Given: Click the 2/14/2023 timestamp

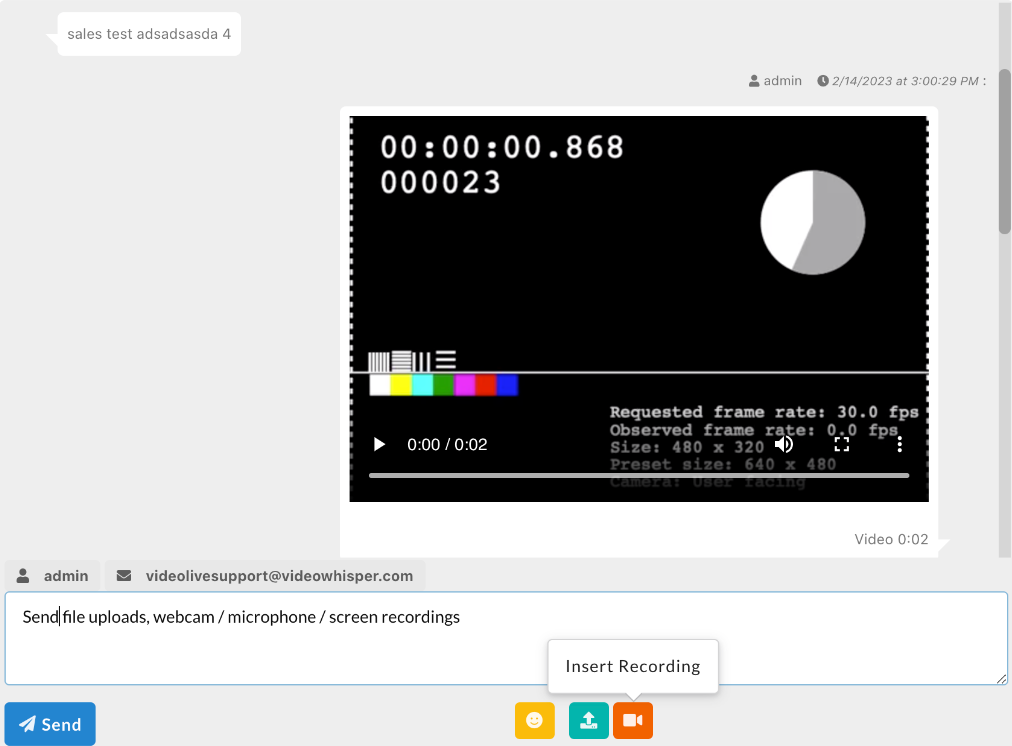Looking at the screenshot, I should point(905,81).
